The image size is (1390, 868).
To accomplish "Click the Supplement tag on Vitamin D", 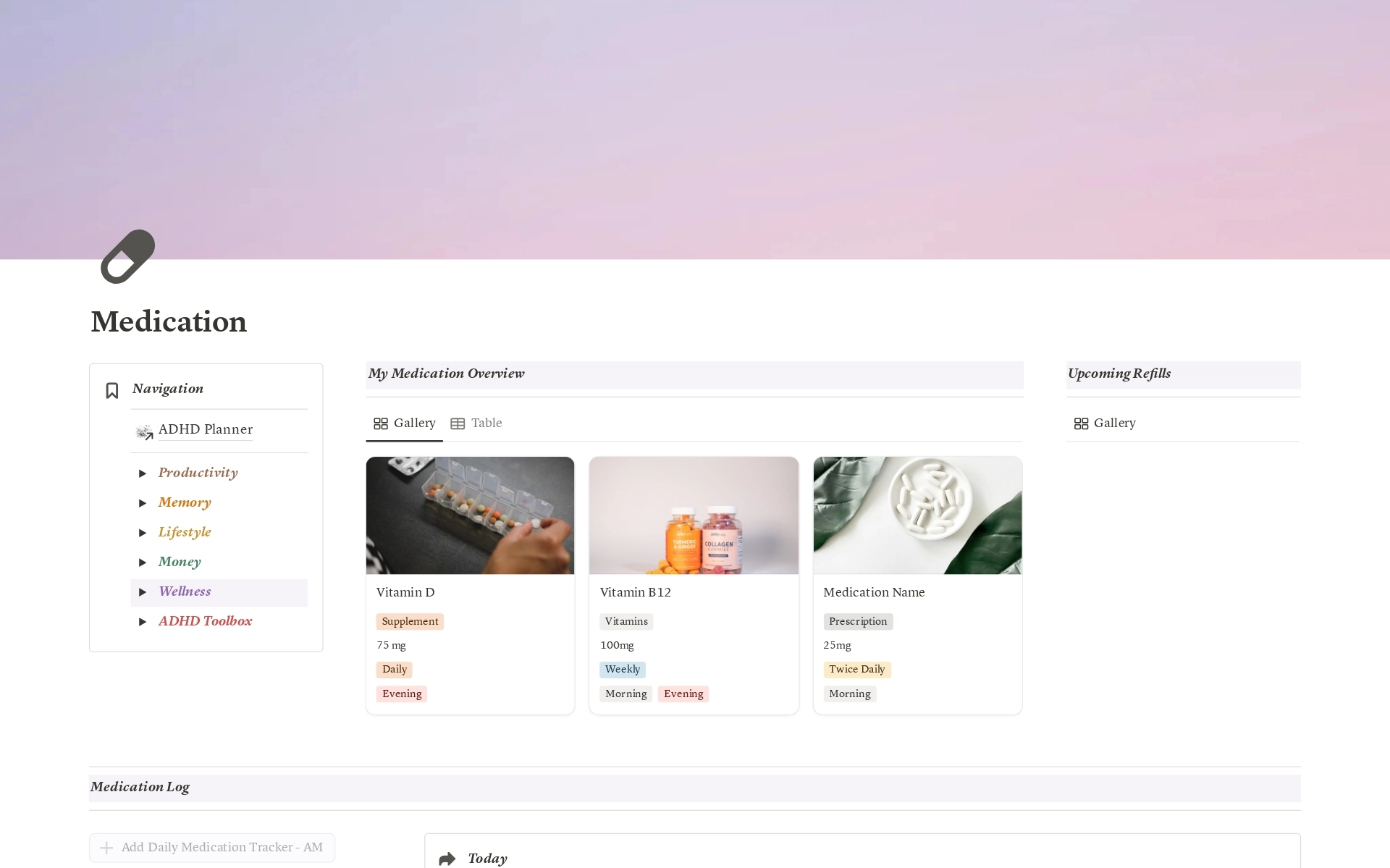I will pyautogui.click(x=409, y=620).
